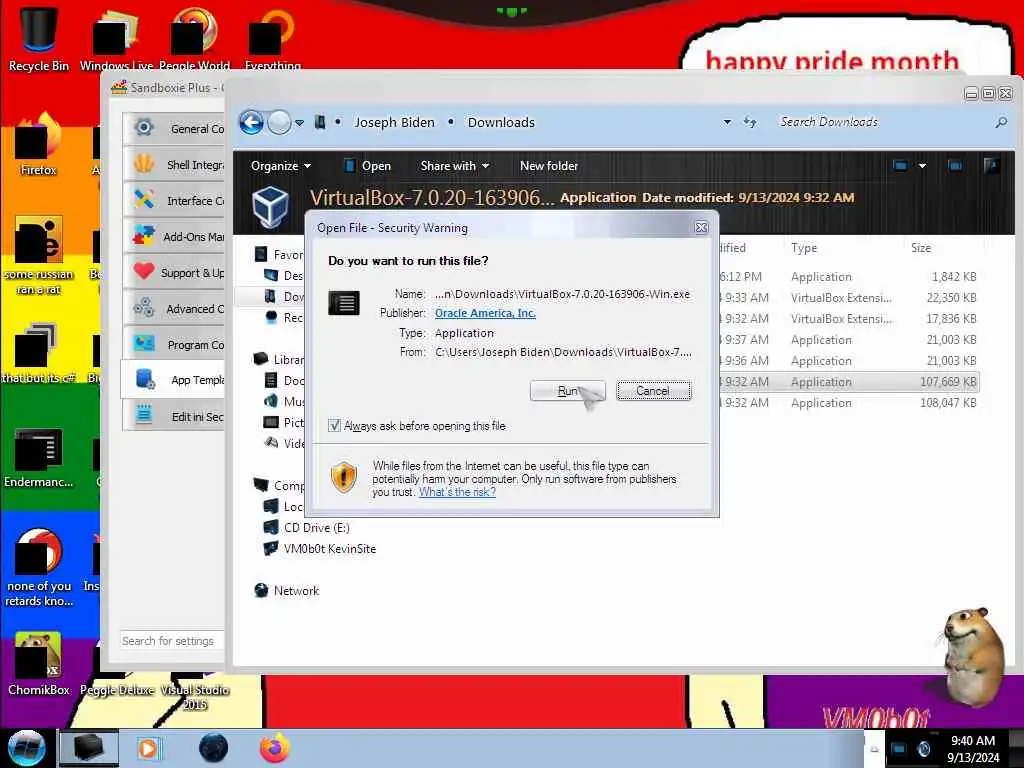Click New folder in the toolbar
The width and height of the screenshot is (1024, 768).
coord(549,166)
